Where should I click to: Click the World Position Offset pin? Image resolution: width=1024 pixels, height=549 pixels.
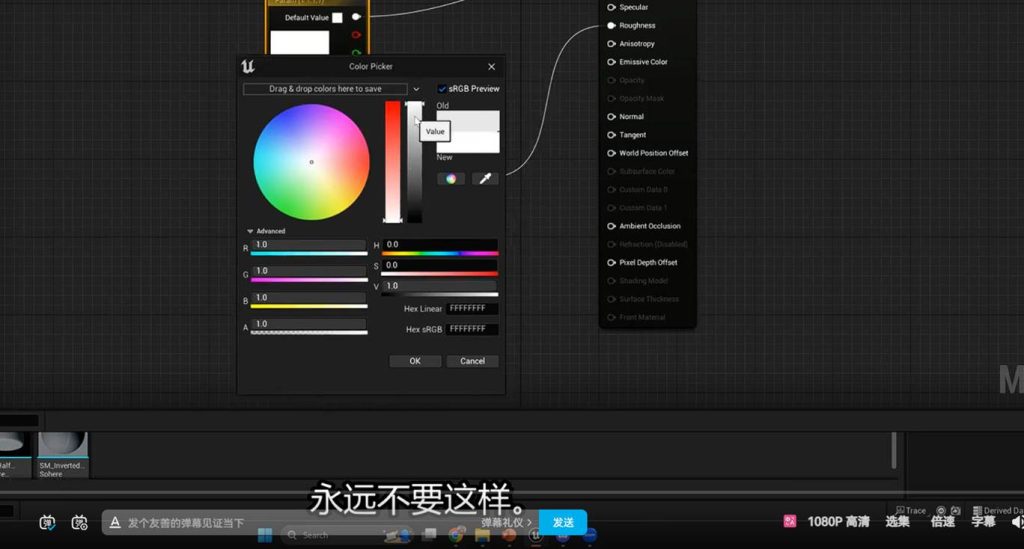(611, 153)
